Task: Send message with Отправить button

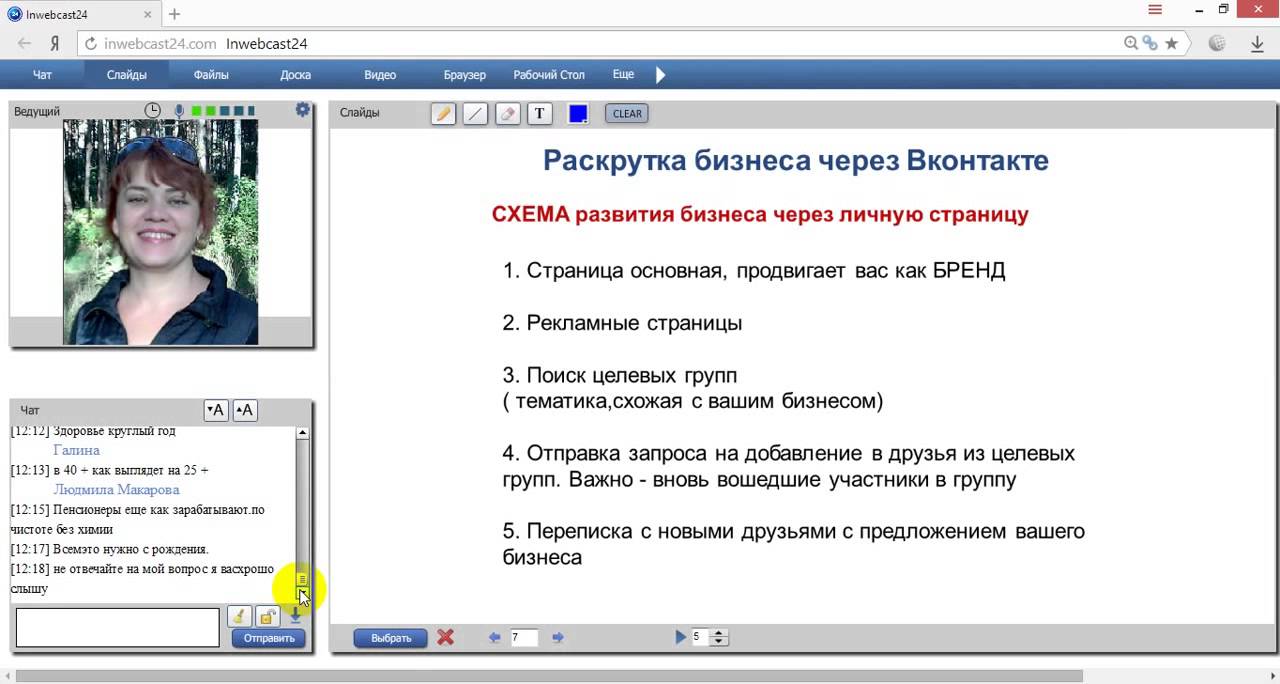Action: click(269, 638)
